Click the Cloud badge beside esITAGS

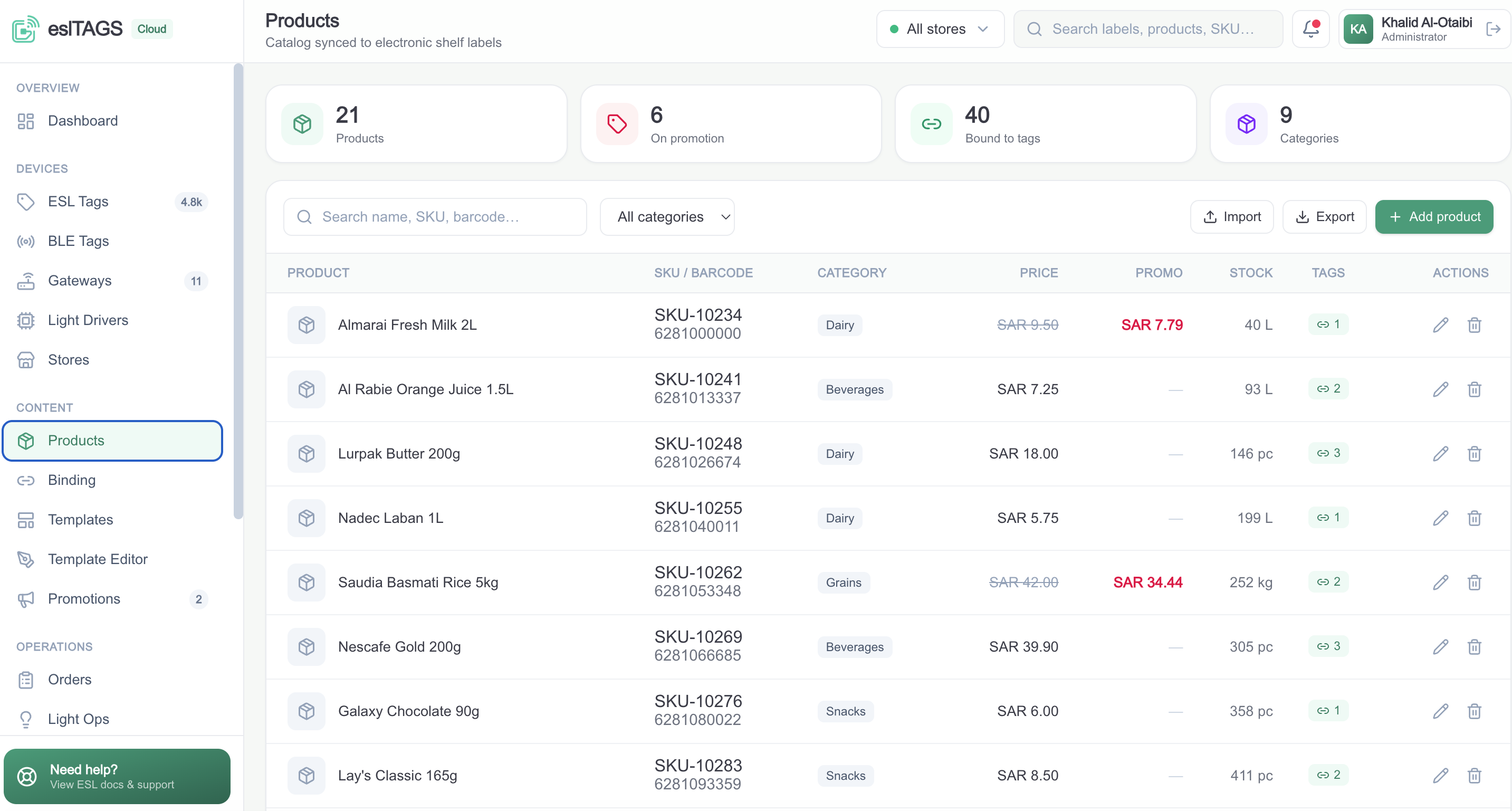click(151, 29)
